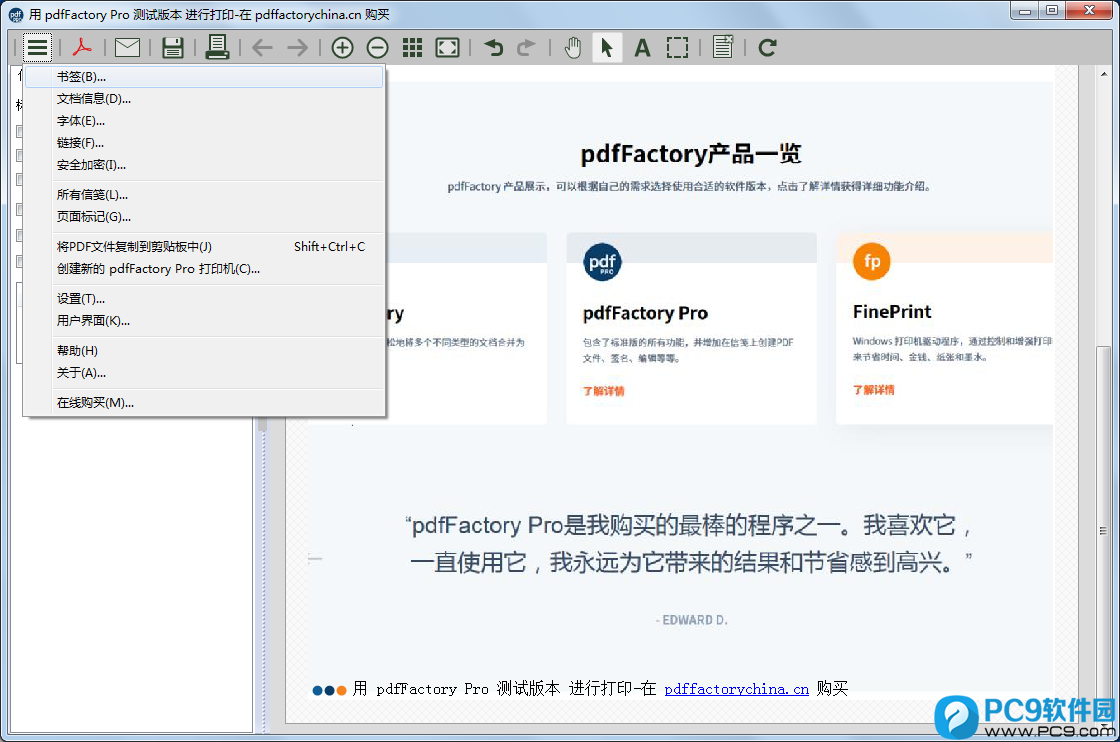Select the marquee selection tool
This screenshot has height=742, width=1120.
click(x=677, y=48)
